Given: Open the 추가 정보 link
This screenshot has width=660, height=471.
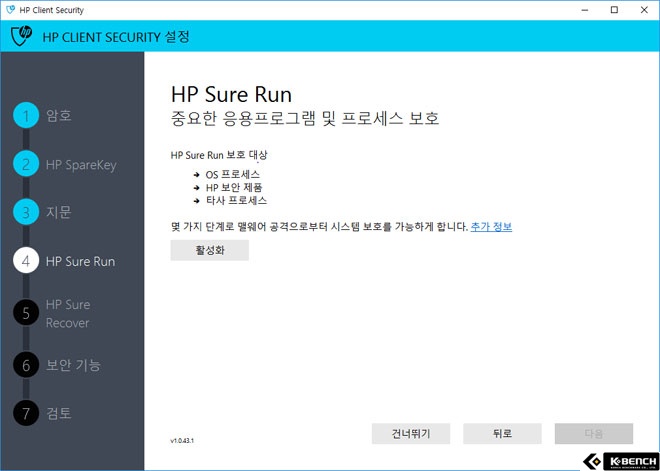Looking at the screenshot, I should click(x=491, y=227).
